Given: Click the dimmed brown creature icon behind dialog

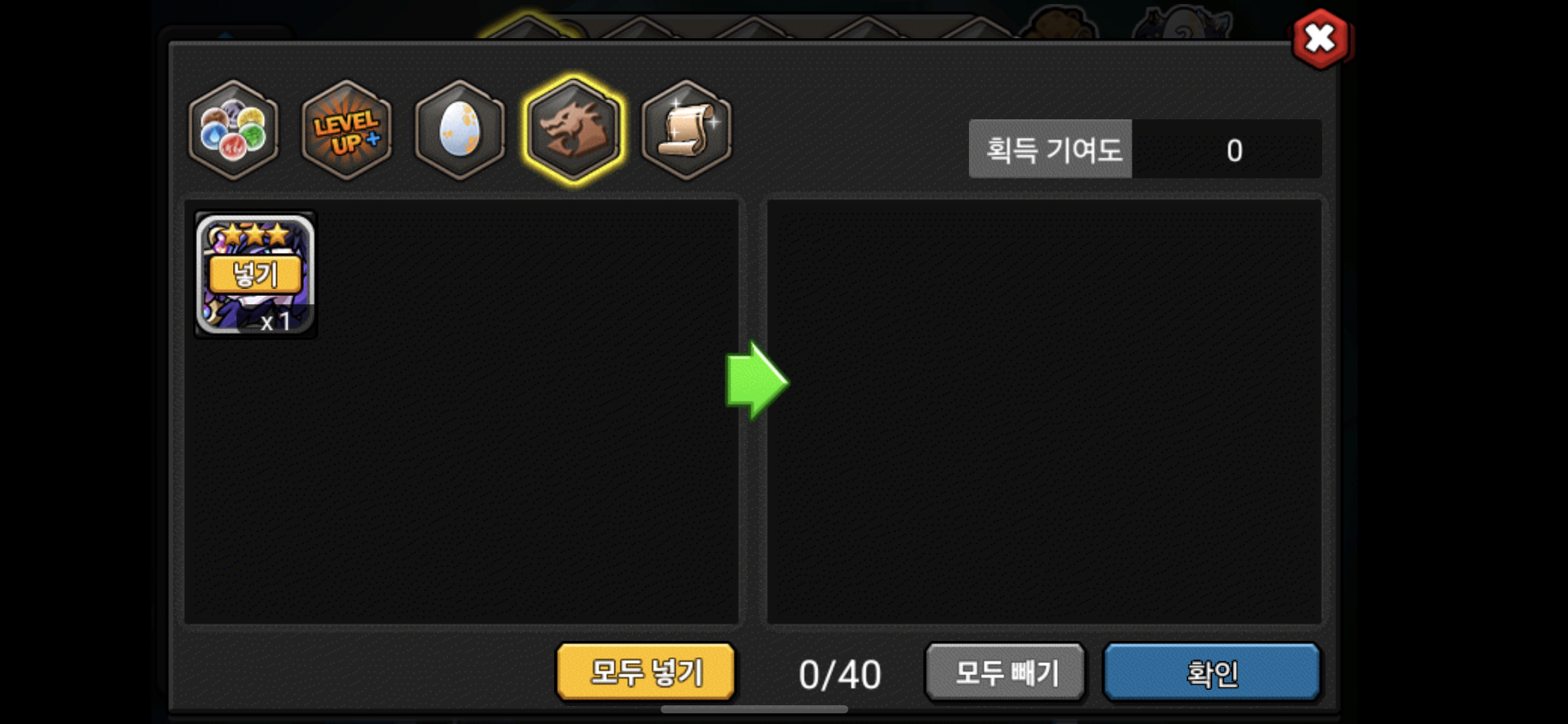Looking at the screenshot, I should click(1059, 21).
